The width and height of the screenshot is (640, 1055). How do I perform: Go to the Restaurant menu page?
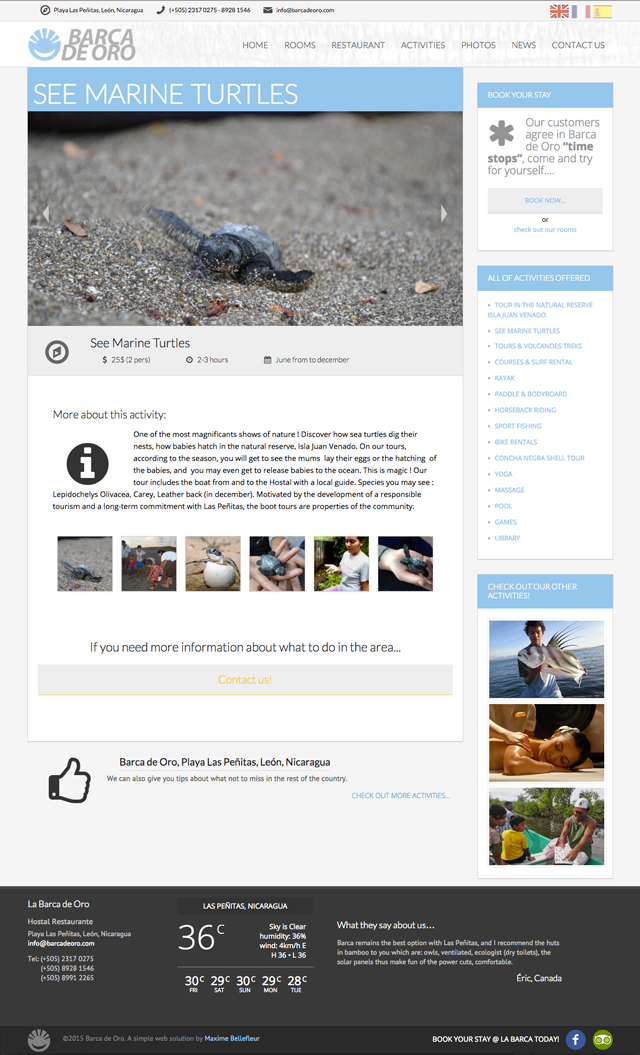(358, 45)
